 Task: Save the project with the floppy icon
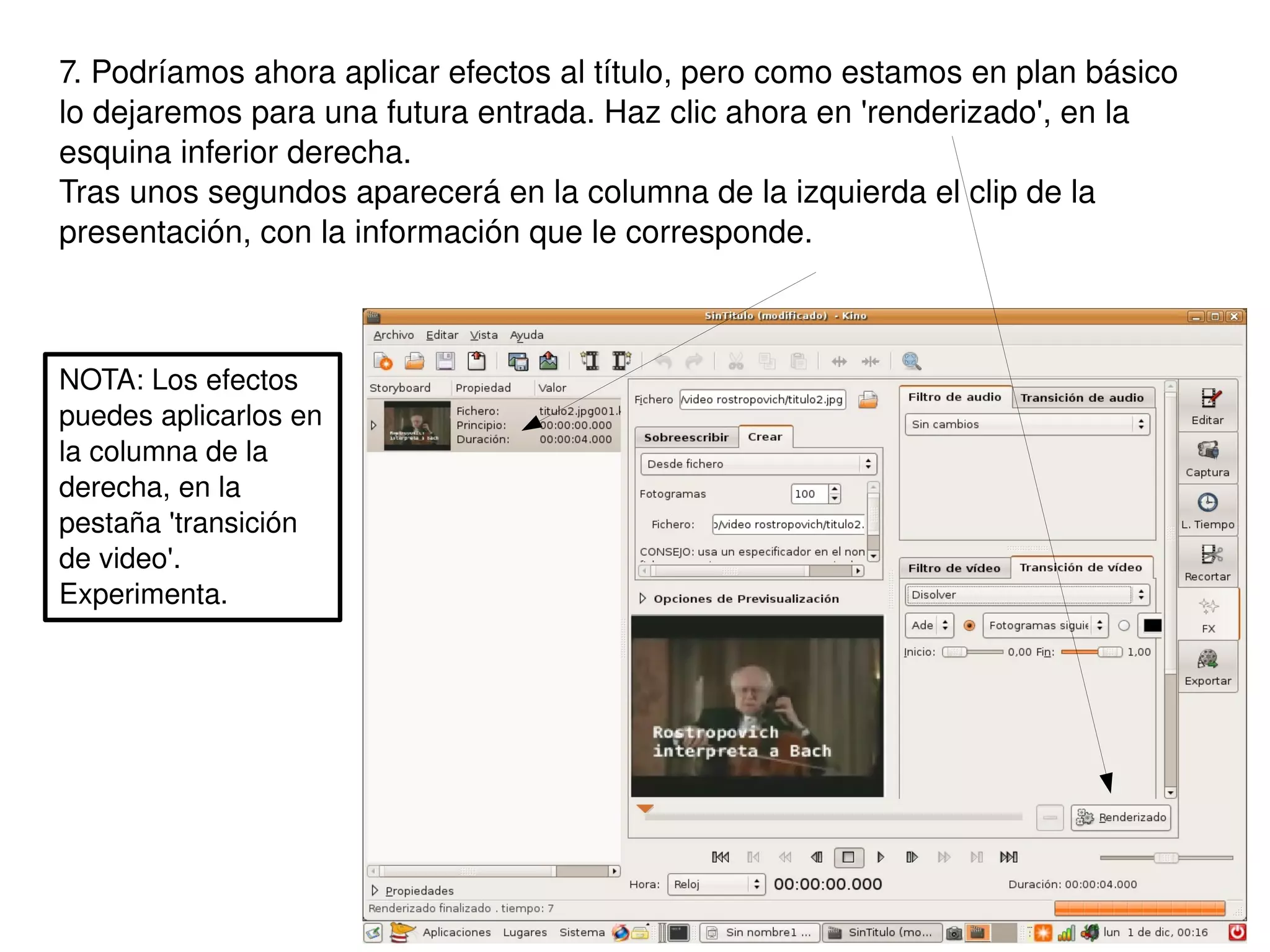point(445,361)
